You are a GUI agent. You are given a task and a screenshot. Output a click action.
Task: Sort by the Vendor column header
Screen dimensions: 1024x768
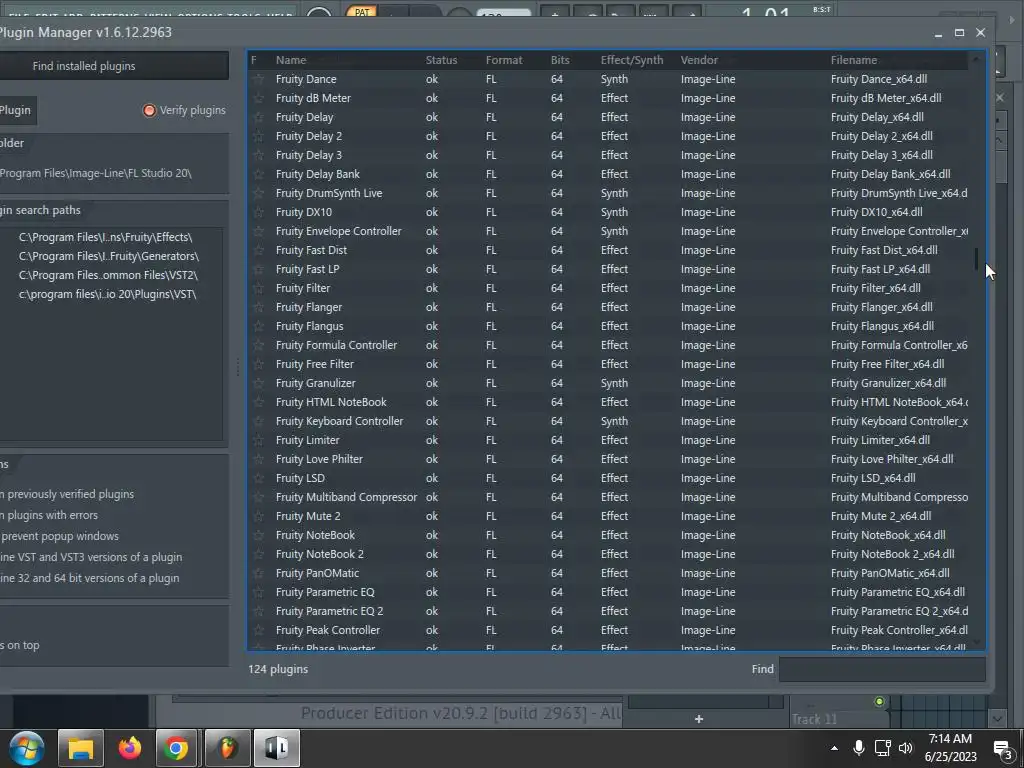coord(699,60)
